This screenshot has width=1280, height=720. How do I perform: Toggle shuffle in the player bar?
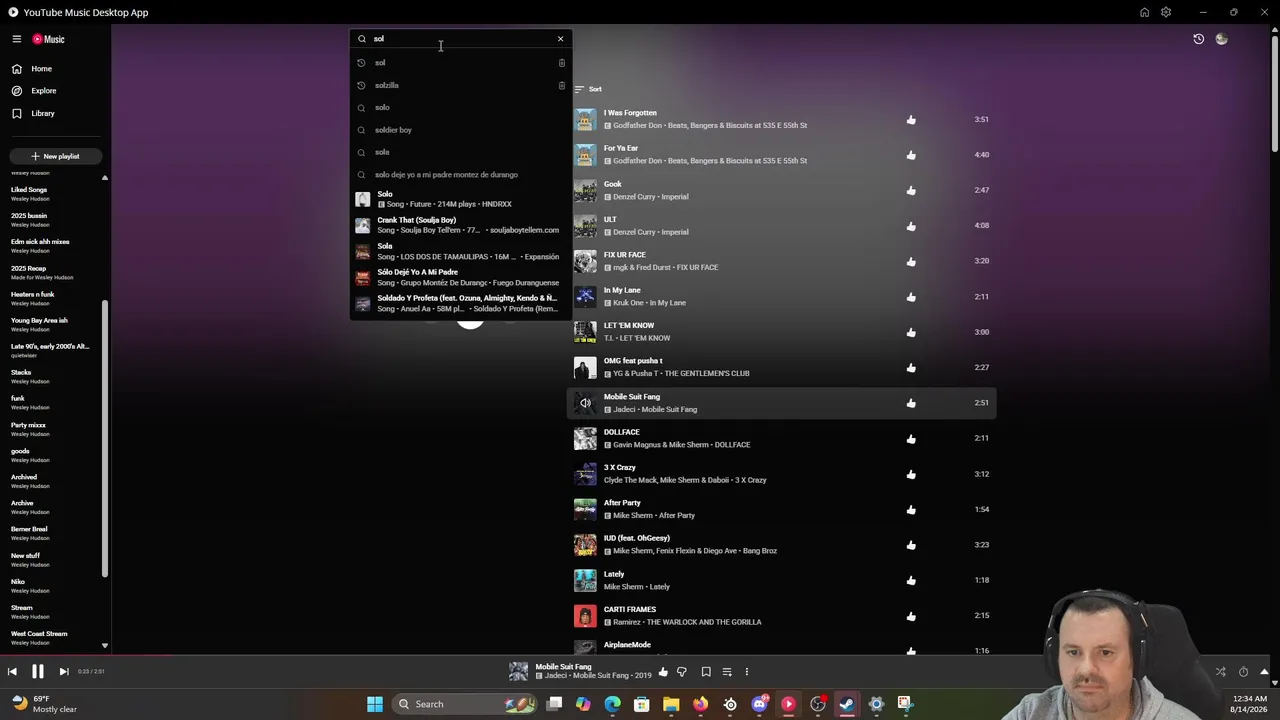coord(1221,672)
